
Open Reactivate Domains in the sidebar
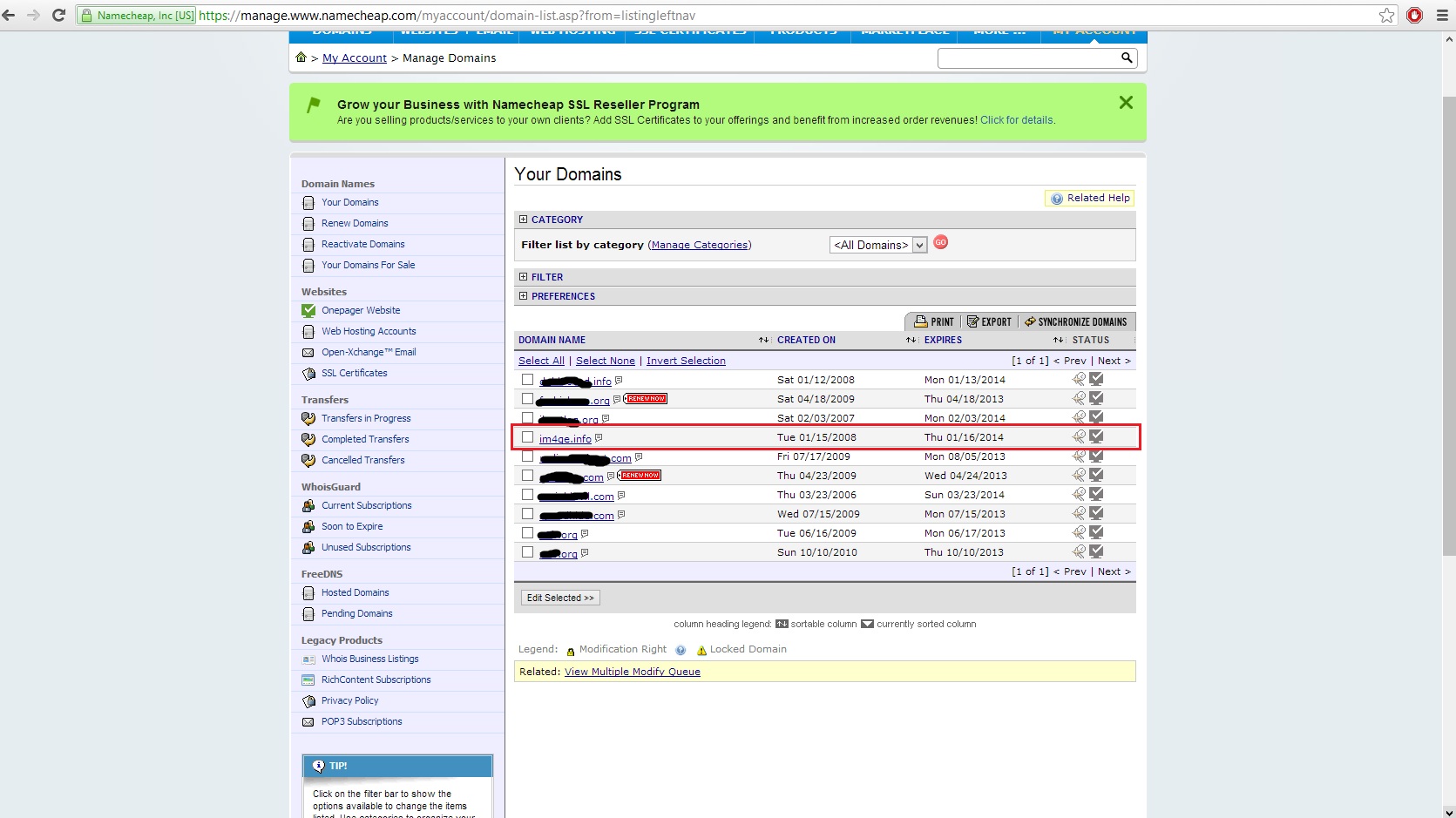point(362,244)
